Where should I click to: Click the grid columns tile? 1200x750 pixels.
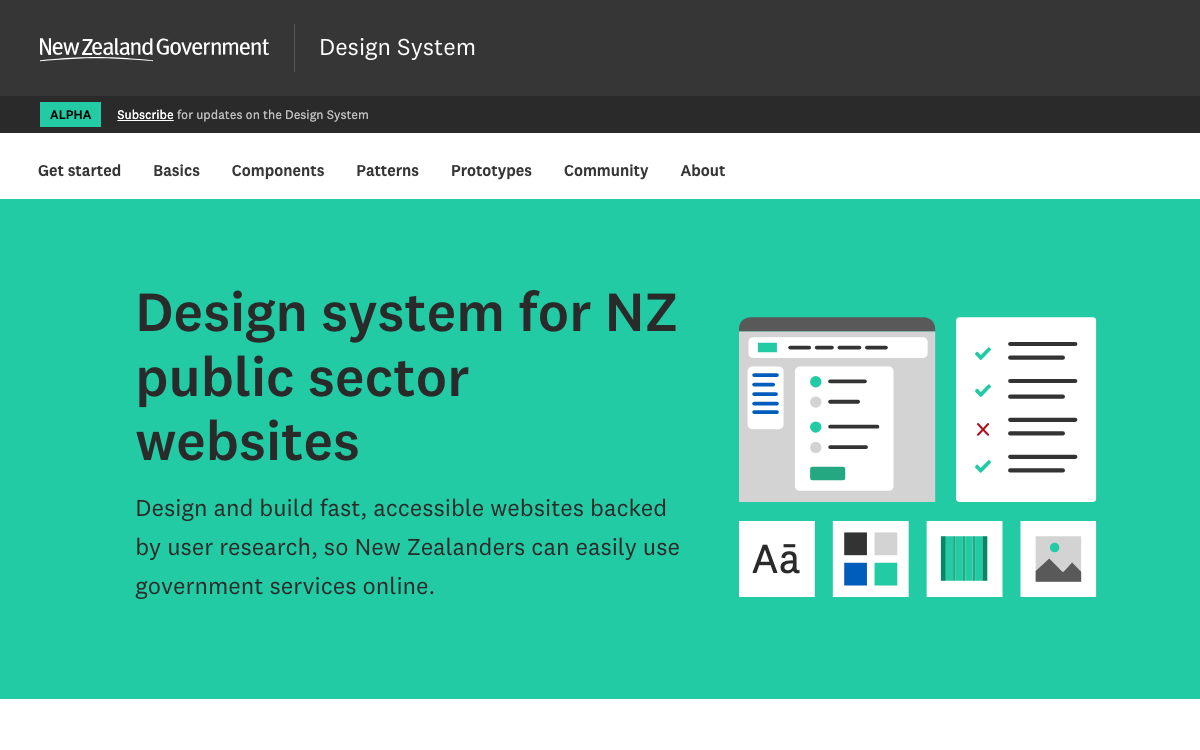(964, 559)
